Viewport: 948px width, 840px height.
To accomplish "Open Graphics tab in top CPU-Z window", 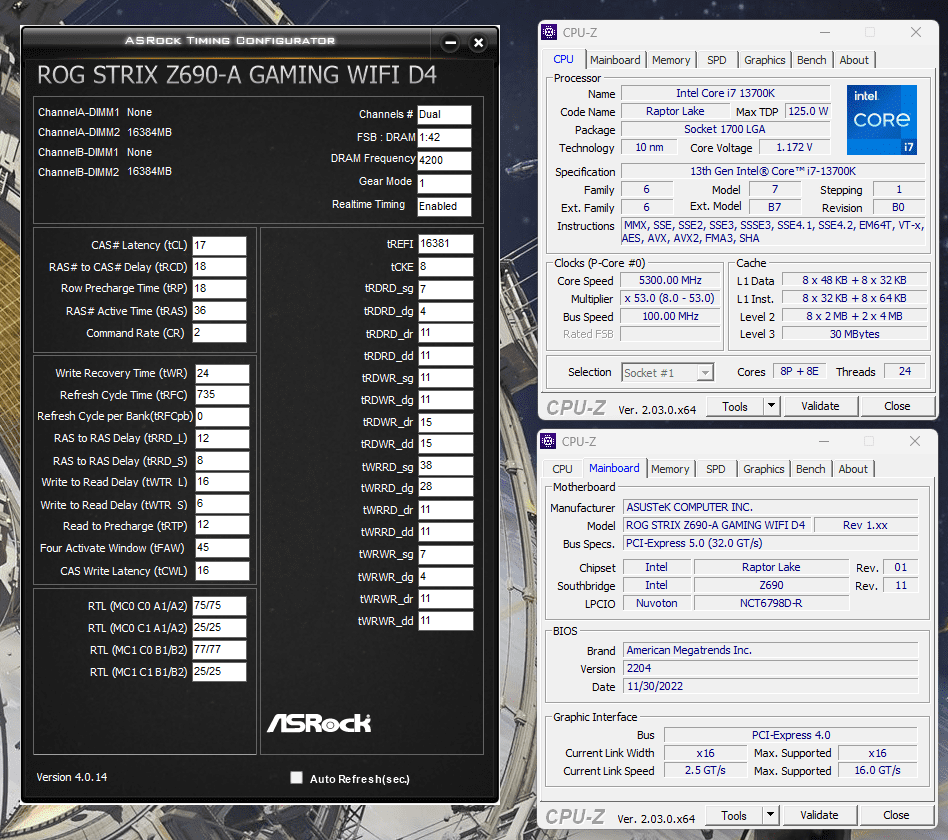I will 764,60.
